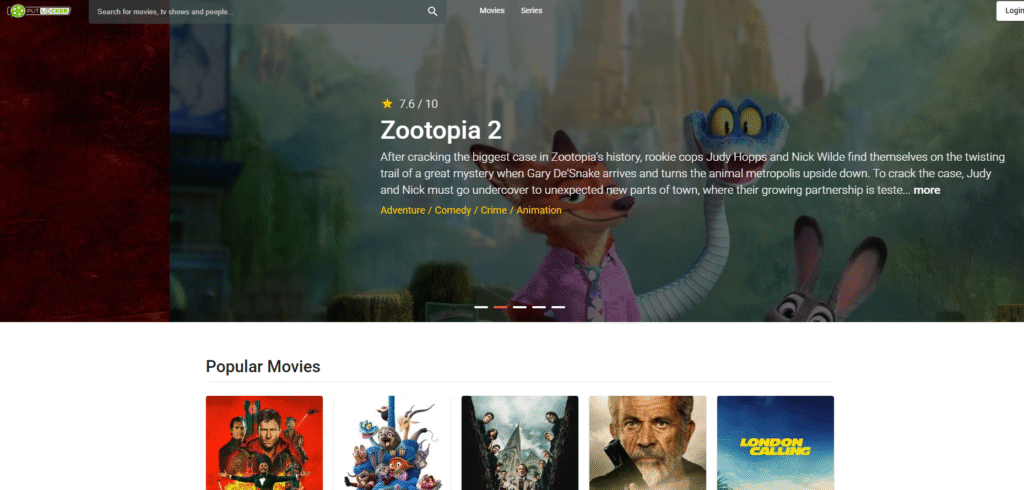Click the yellow rating star icon

click(x=387, y=103)
